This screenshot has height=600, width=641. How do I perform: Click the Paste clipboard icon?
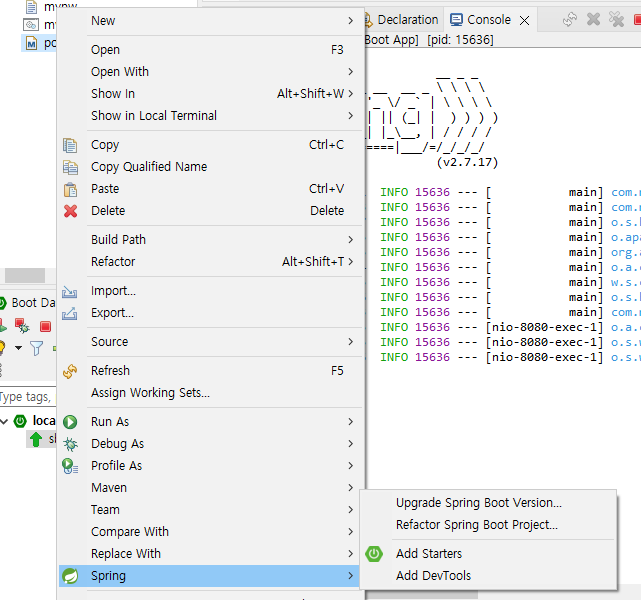(70, 189)
